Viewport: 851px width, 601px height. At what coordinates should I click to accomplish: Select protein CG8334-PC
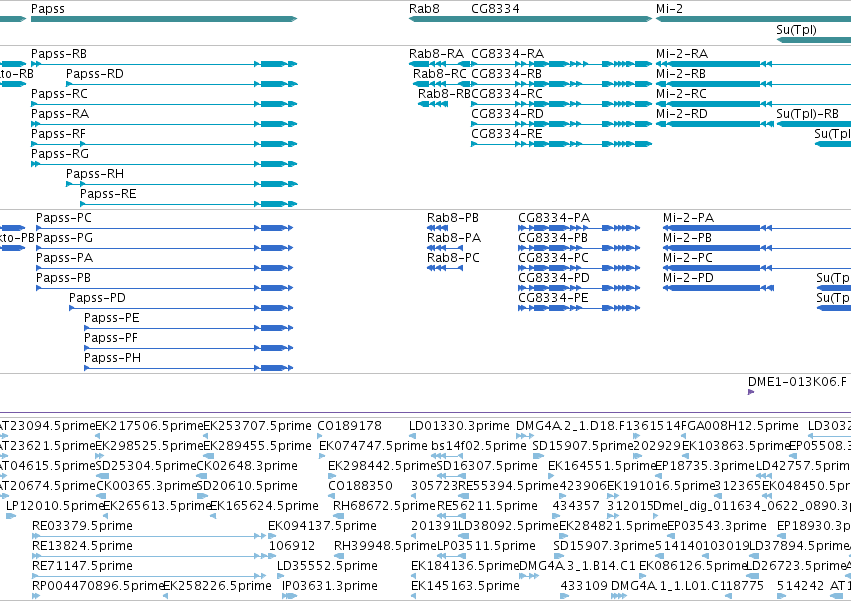click(x=553, y=258)
